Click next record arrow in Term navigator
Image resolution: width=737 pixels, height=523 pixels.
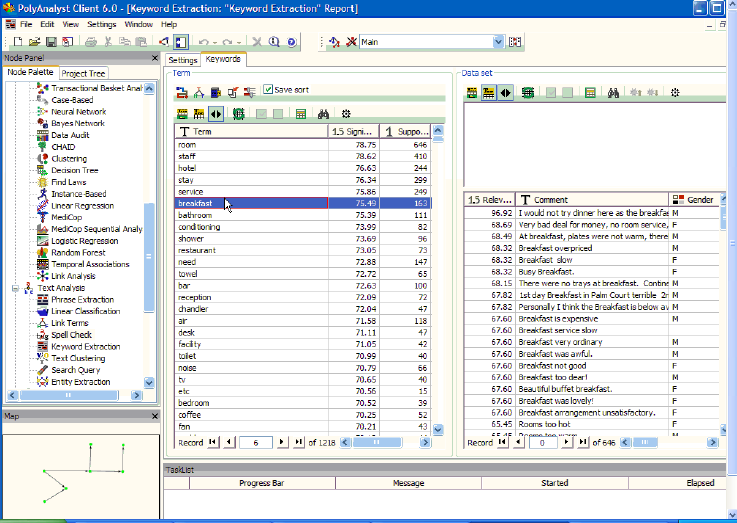click(x=282, y=441)
